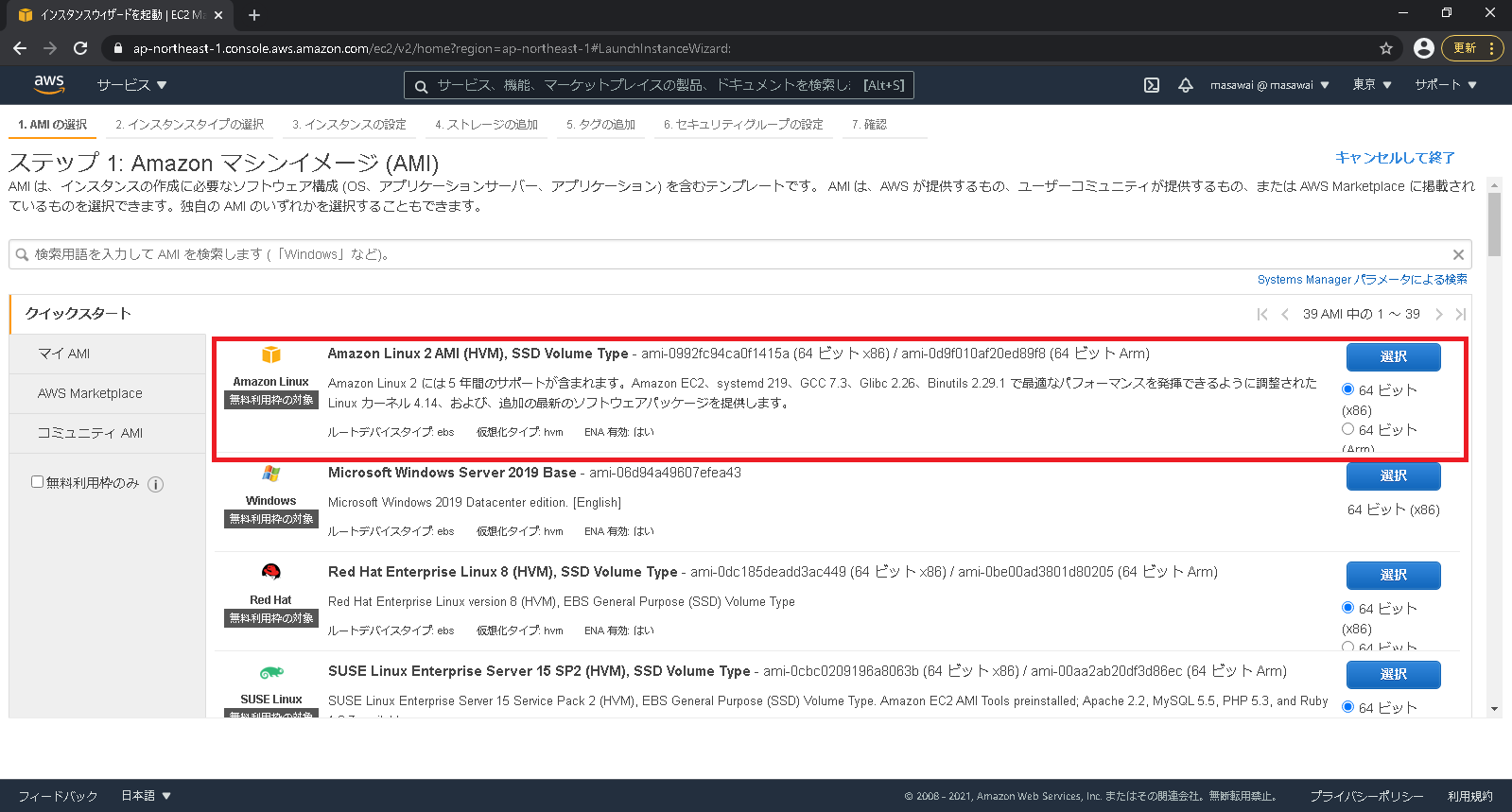Open the masawai account dropdown
The height and width of the screenshot is (812, 1512).
click(1269, 85)
